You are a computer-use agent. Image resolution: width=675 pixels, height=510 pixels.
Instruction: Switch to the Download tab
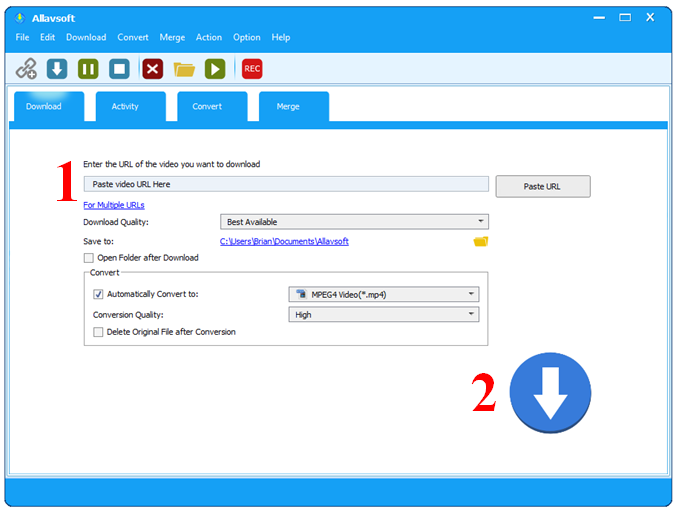pos(49,107)
